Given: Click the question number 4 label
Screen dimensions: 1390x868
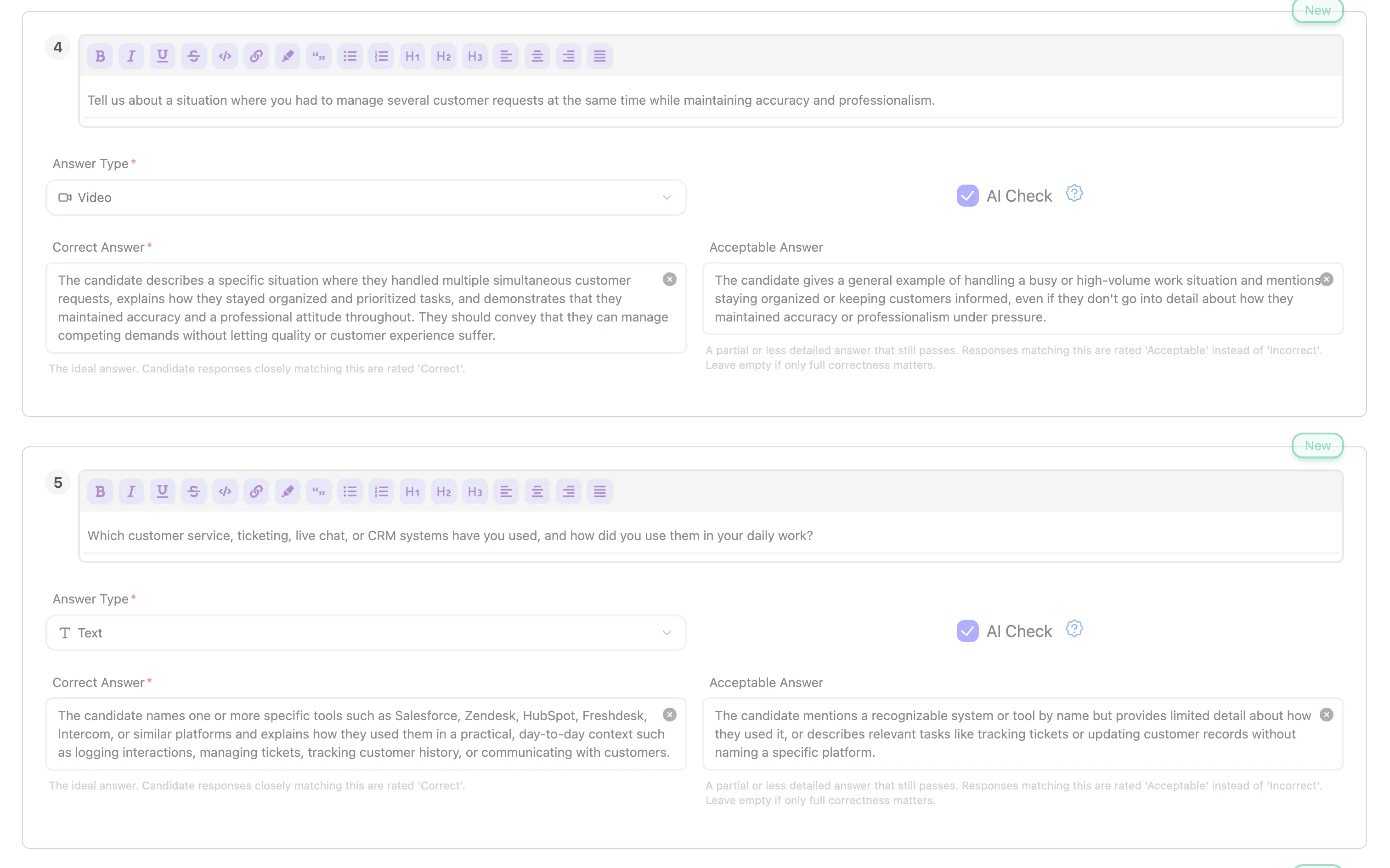Looking at the screenshot, I should tap(58, 47).
